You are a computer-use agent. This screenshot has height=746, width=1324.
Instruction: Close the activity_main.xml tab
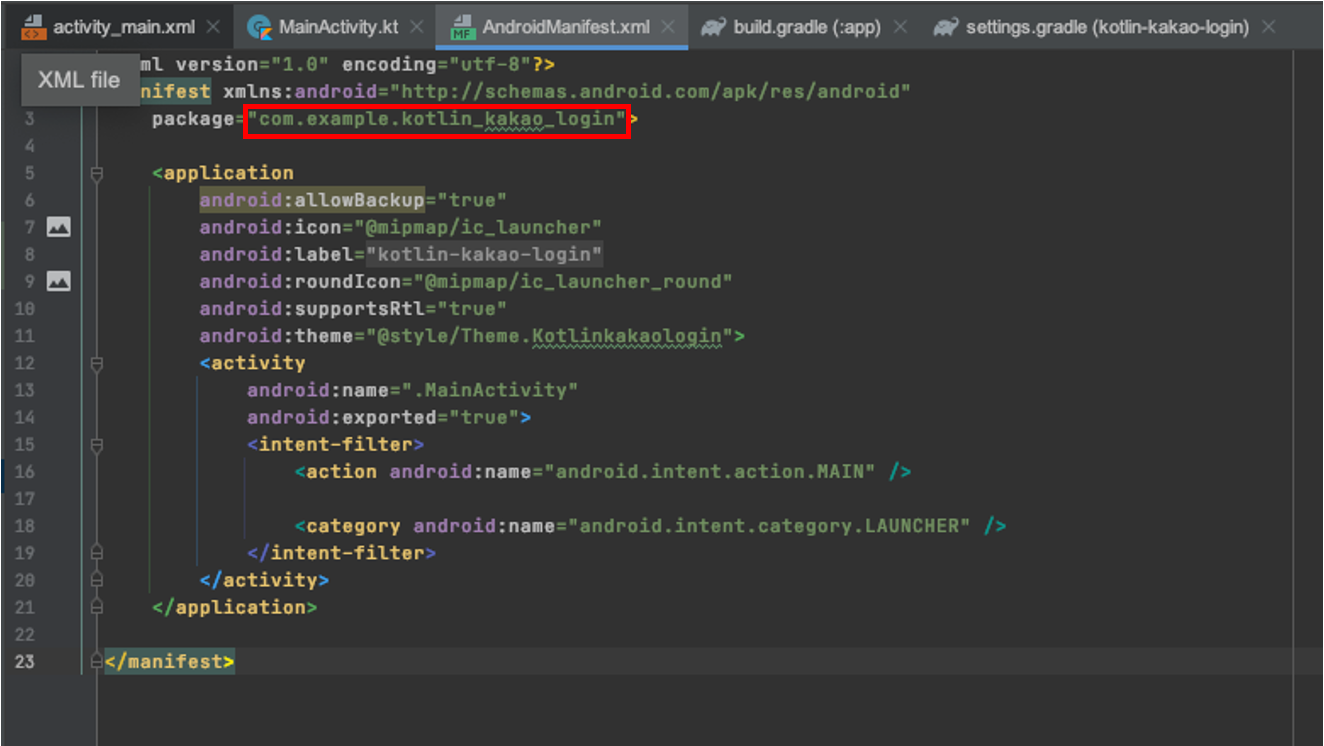212,27
